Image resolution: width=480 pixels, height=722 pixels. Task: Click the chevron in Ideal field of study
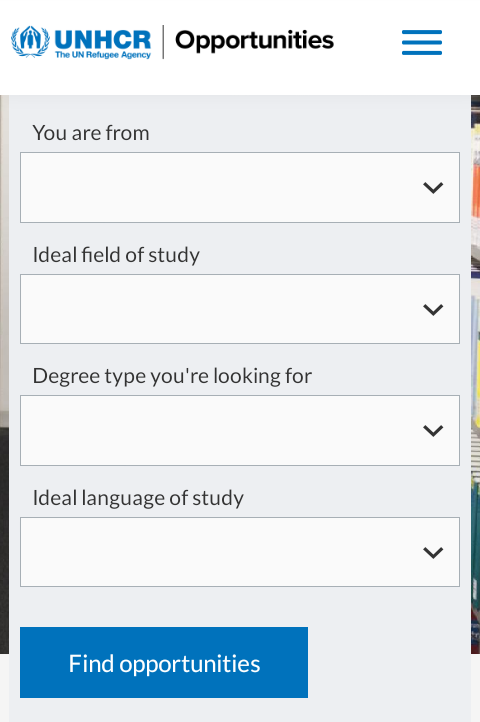[x=433, y=309]
